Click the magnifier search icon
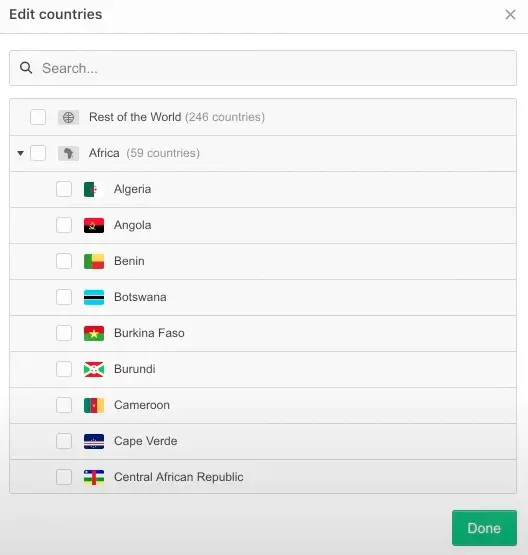The image size is (528, 555). coord(26,68)
